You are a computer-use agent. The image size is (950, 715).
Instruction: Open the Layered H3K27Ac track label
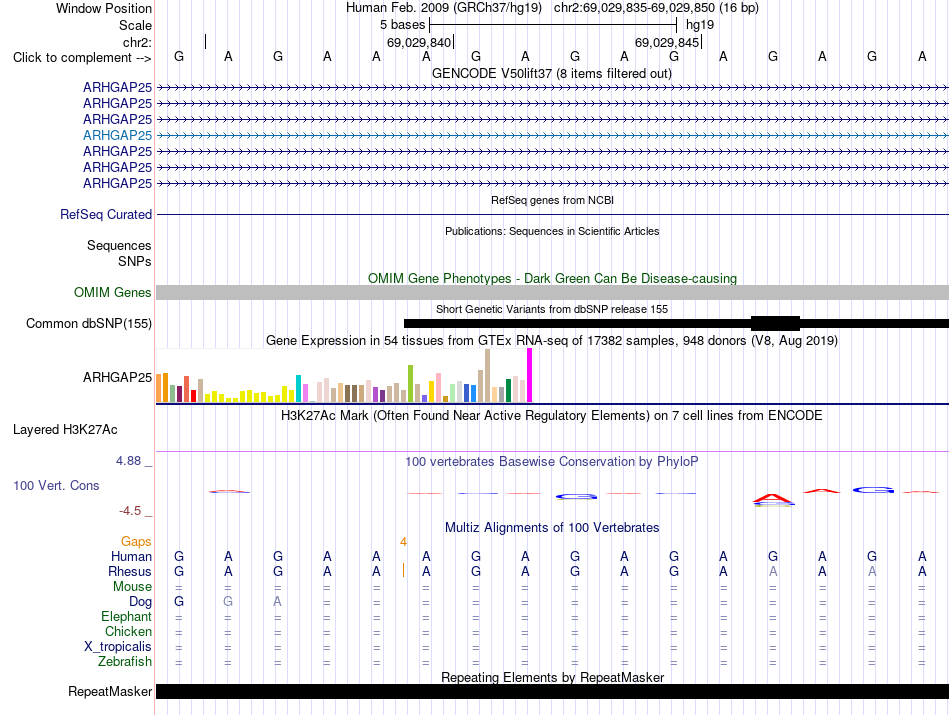point(65,430)
